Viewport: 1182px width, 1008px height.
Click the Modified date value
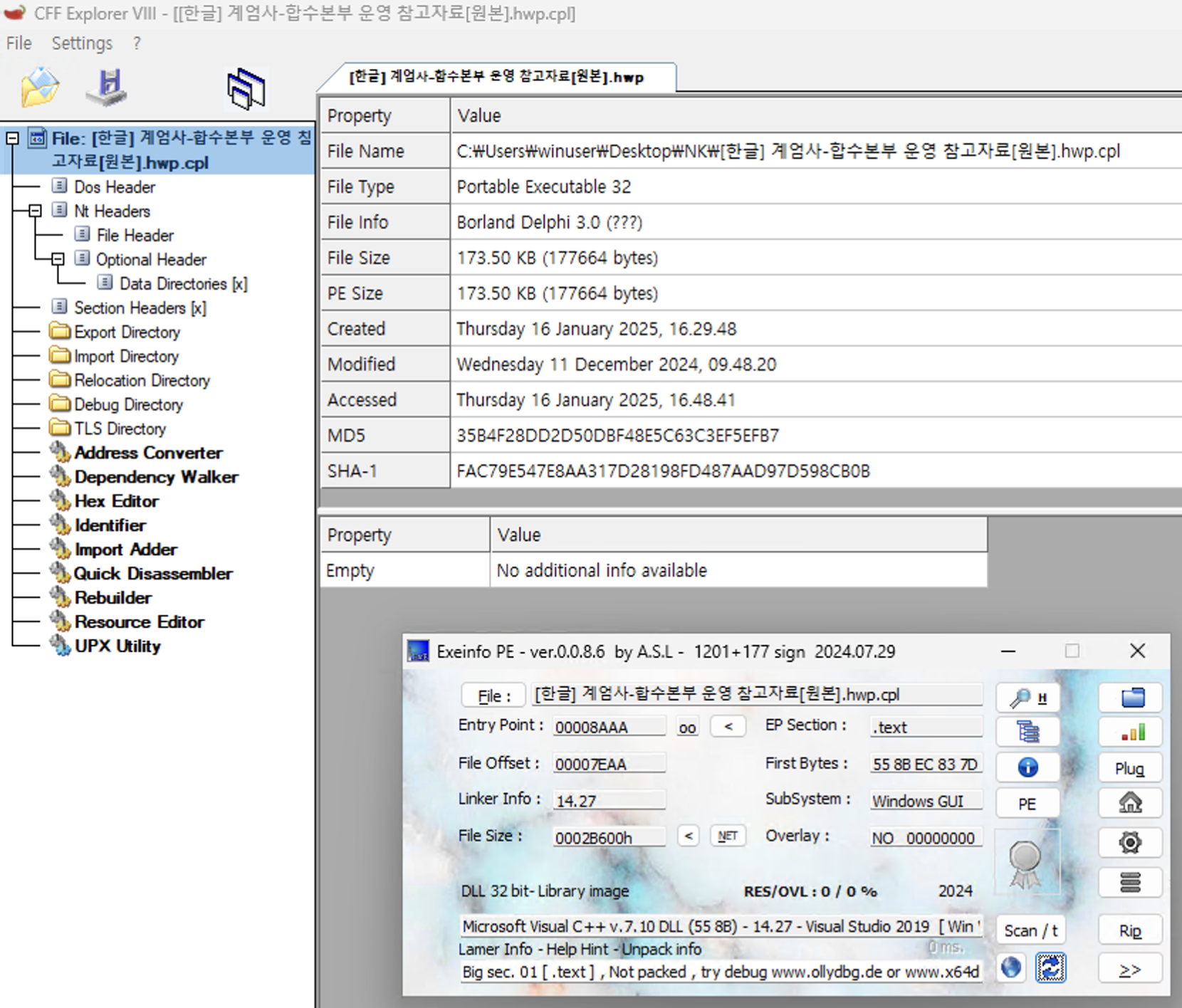617,364
